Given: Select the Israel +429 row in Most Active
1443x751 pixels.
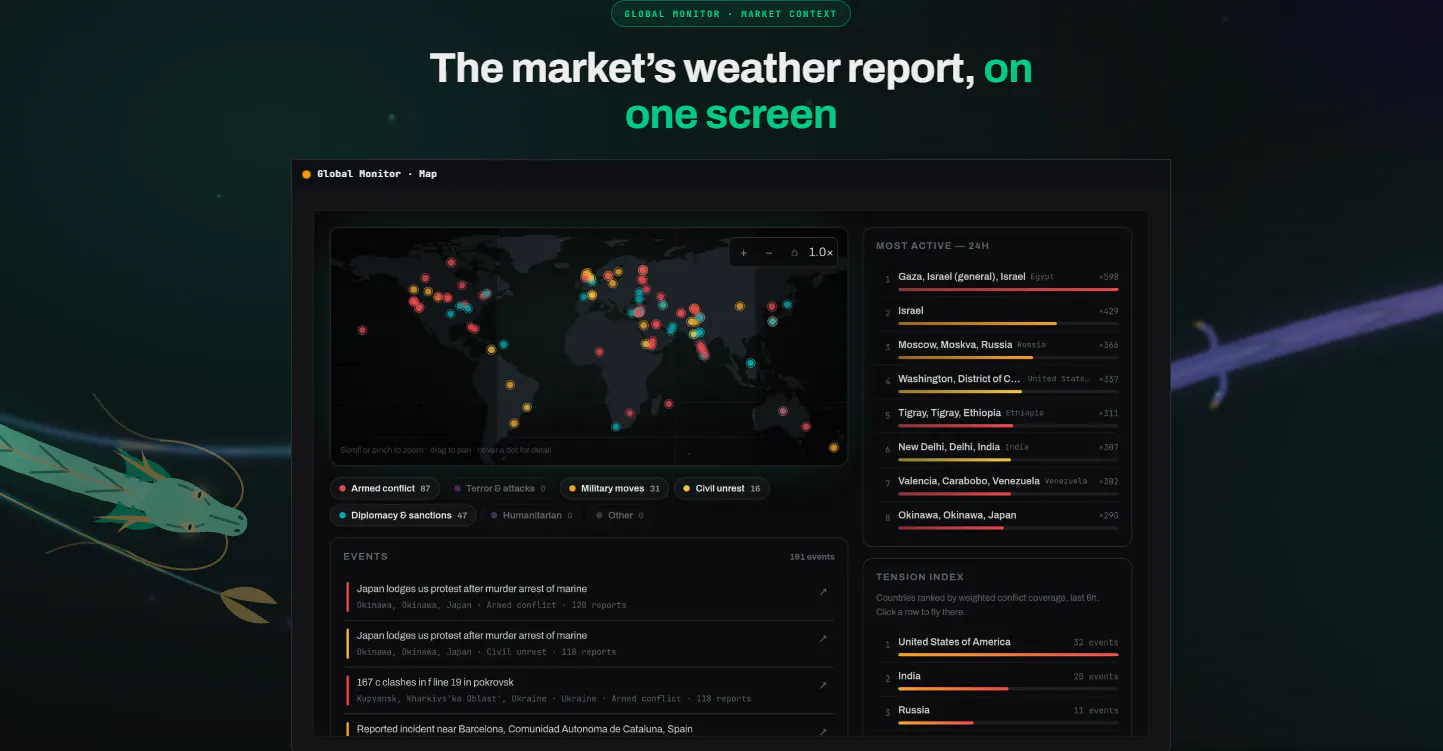Looking at the screenshot, I should tap(998, 314).
